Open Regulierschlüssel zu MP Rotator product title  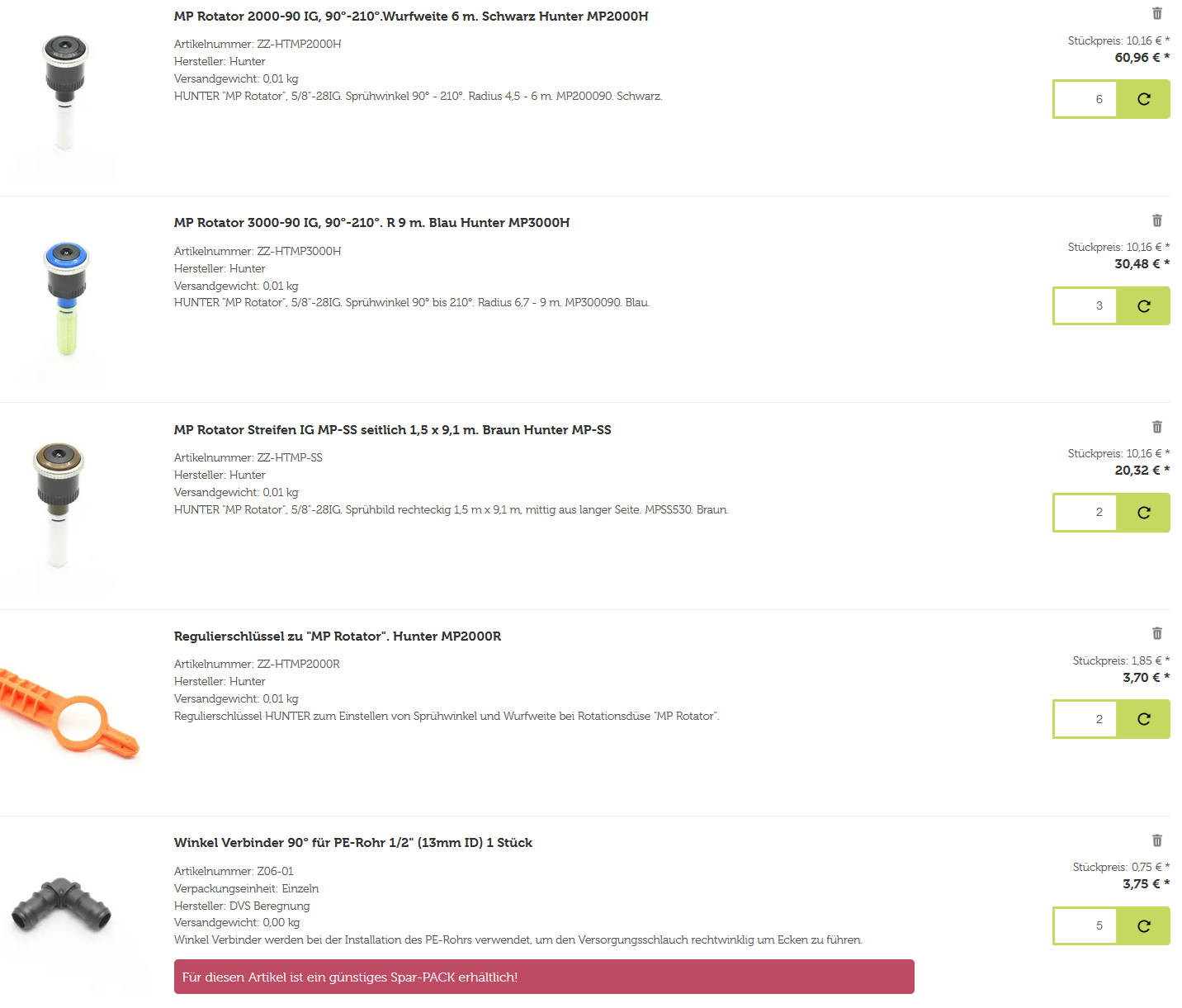click(338, 637)
